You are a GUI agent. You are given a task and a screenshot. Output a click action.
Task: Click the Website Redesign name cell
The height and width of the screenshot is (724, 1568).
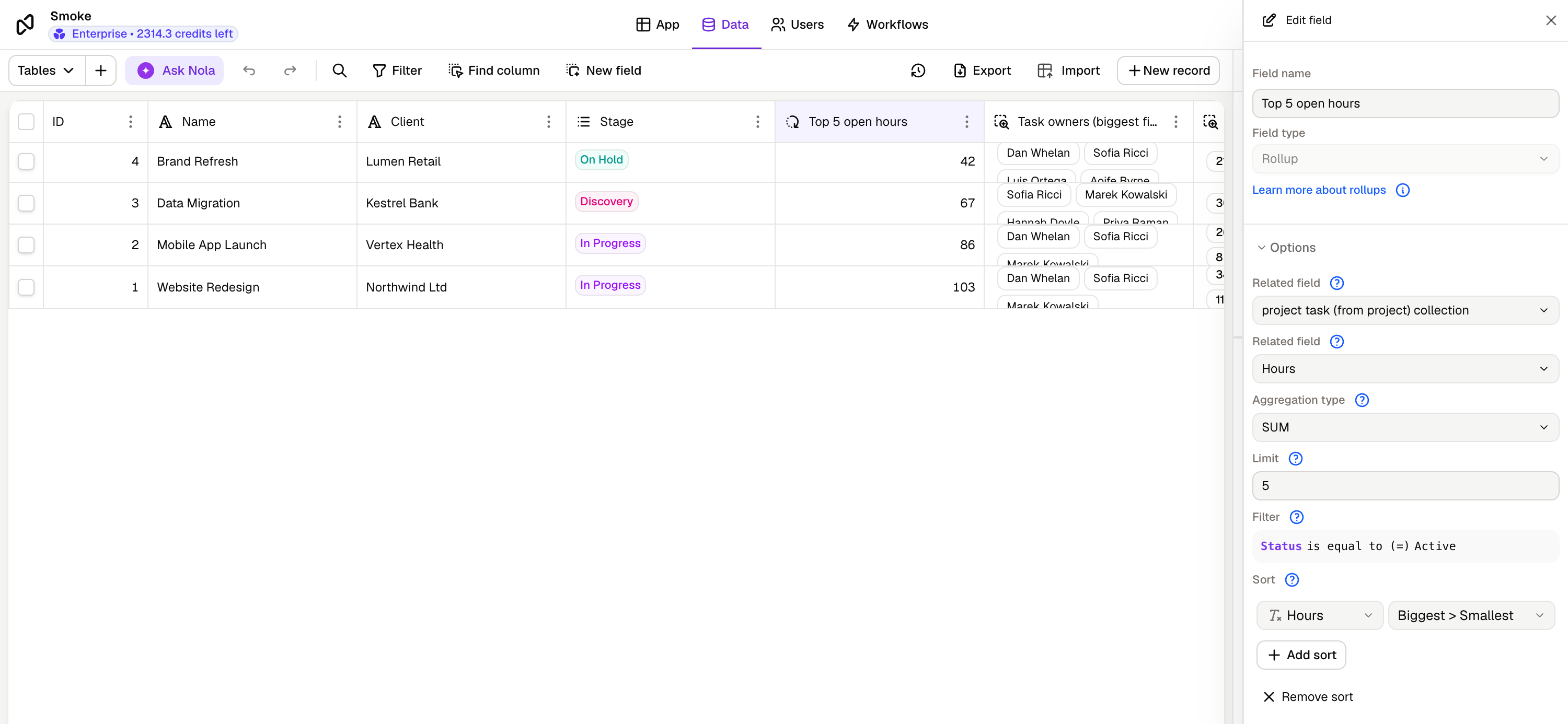tap(252, 287)
